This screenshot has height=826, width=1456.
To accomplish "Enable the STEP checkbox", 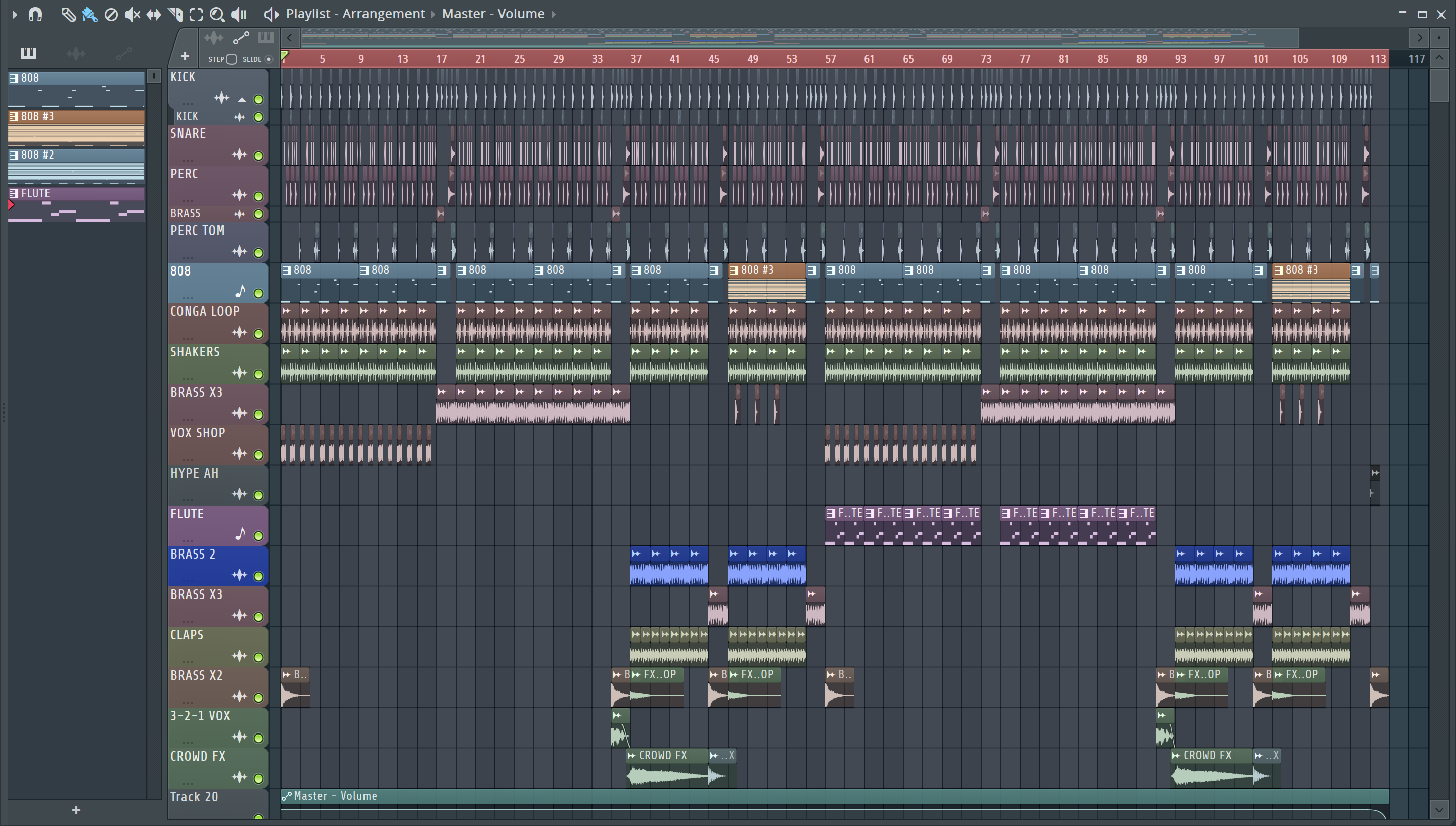I will pos(232,59).
